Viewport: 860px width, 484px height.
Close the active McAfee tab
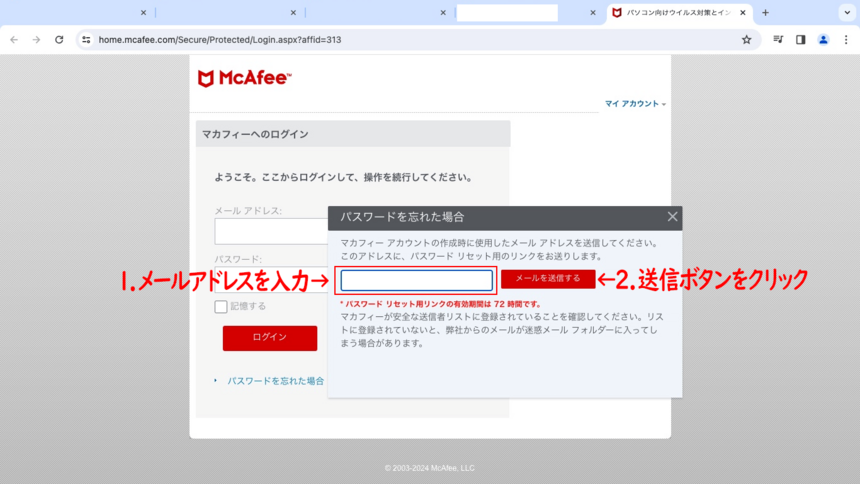(x=743, y=13)
